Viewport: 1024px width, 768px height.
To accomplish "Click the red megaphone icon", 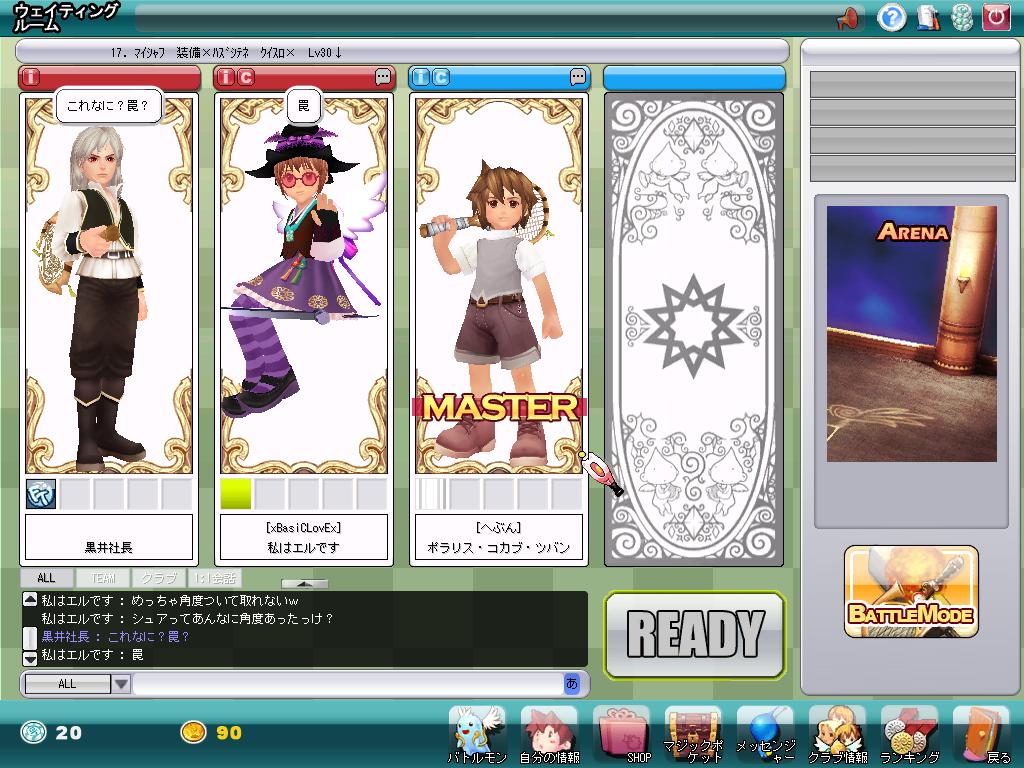I will click(848, 17).
